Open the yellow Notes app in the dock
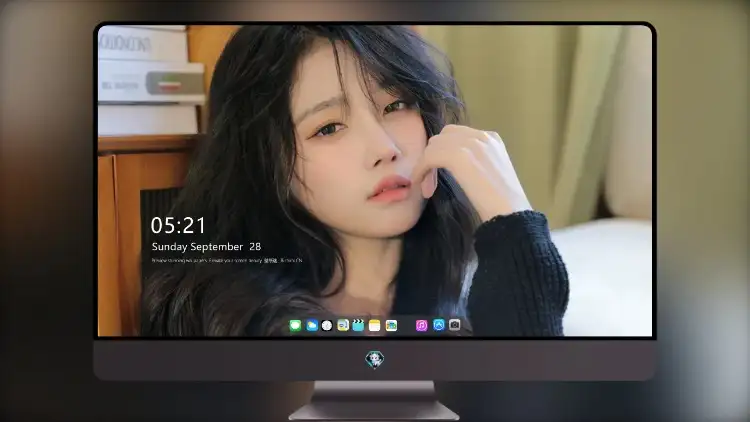 [x=375, y=326]
